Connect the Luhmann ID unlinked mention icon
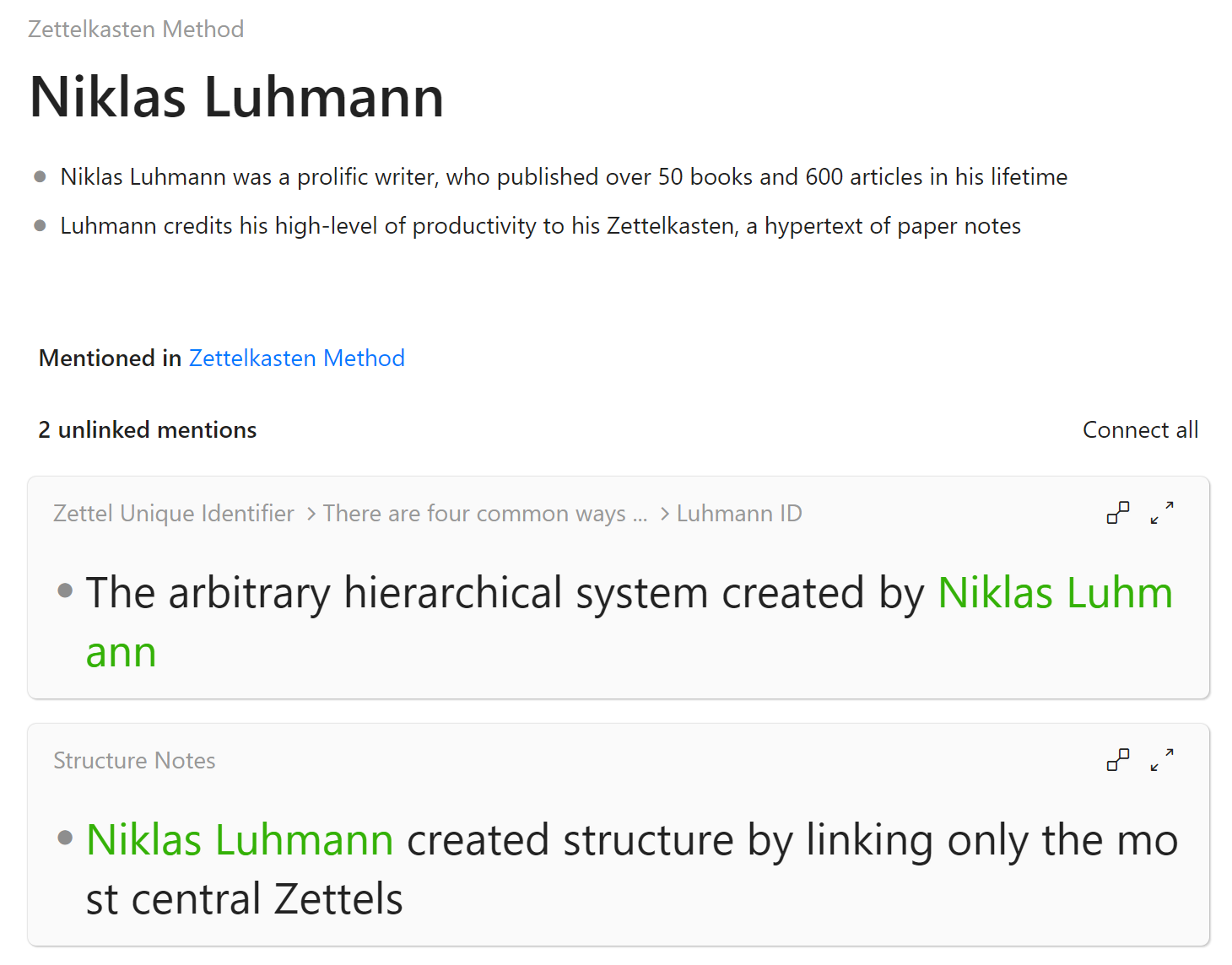The height and width of the screenshot is (965, 1232). [1118, 513]
